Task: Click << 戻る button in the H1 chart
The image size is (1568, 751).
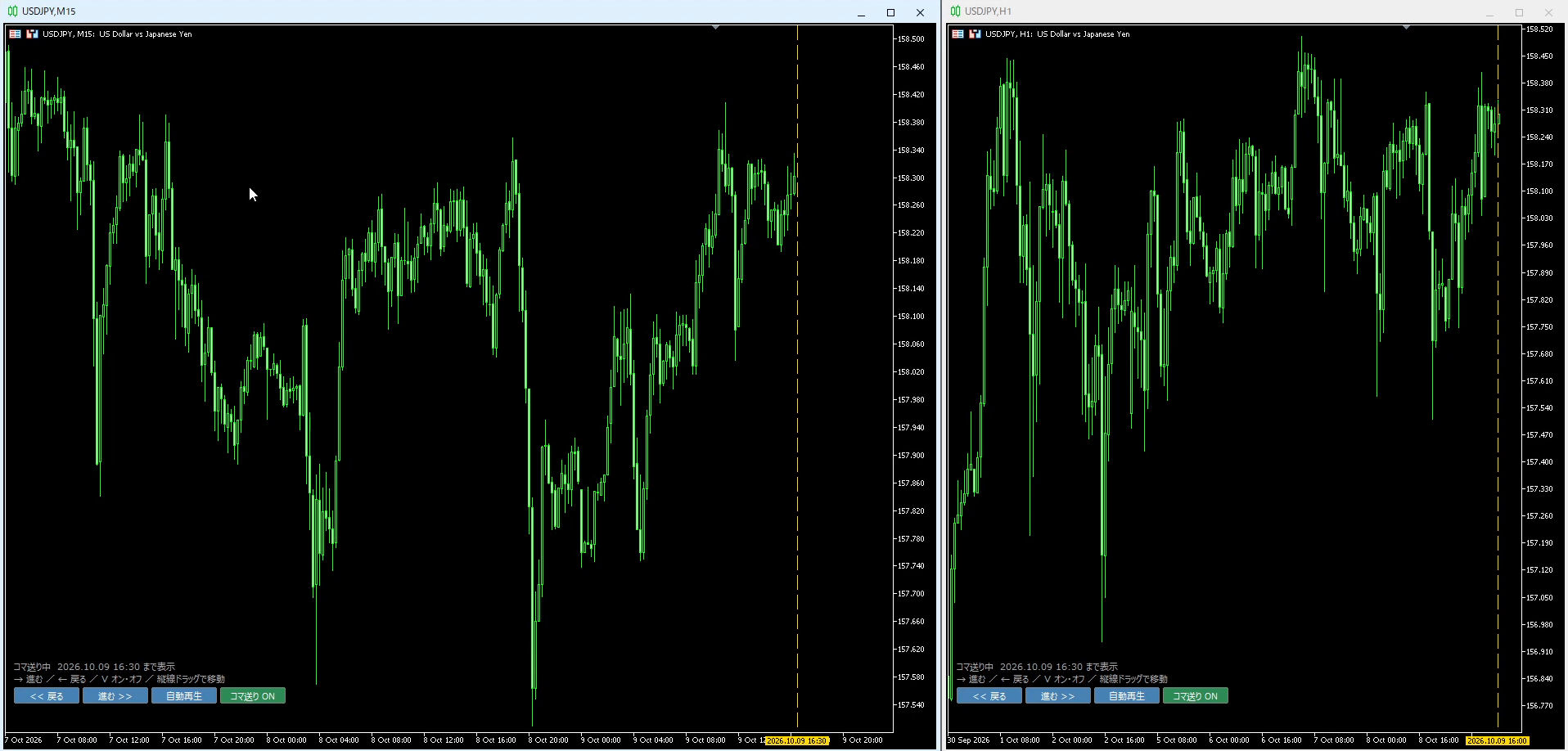Action: (989, 696)
